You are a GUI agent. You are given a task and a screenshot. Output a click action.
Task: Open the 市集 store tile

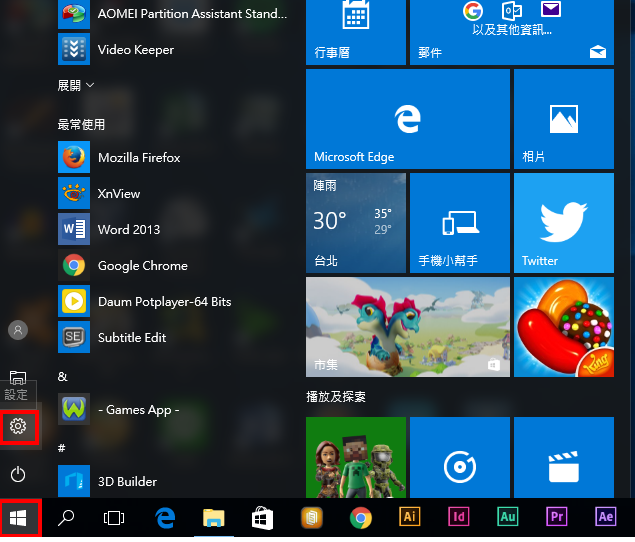(408, 327)
